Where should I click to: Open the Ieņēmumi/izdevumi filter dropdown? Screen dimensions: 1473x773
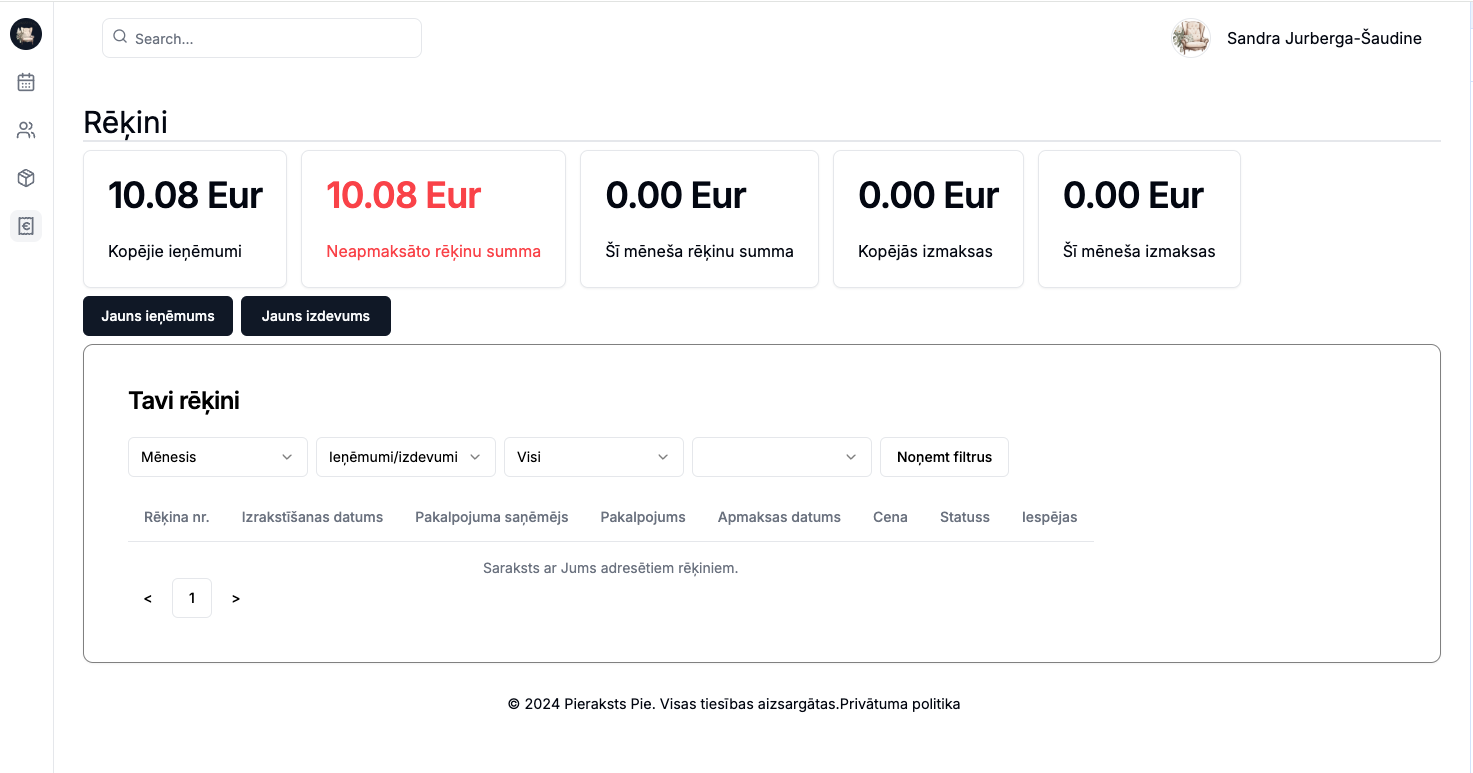[x=405, y=457]
